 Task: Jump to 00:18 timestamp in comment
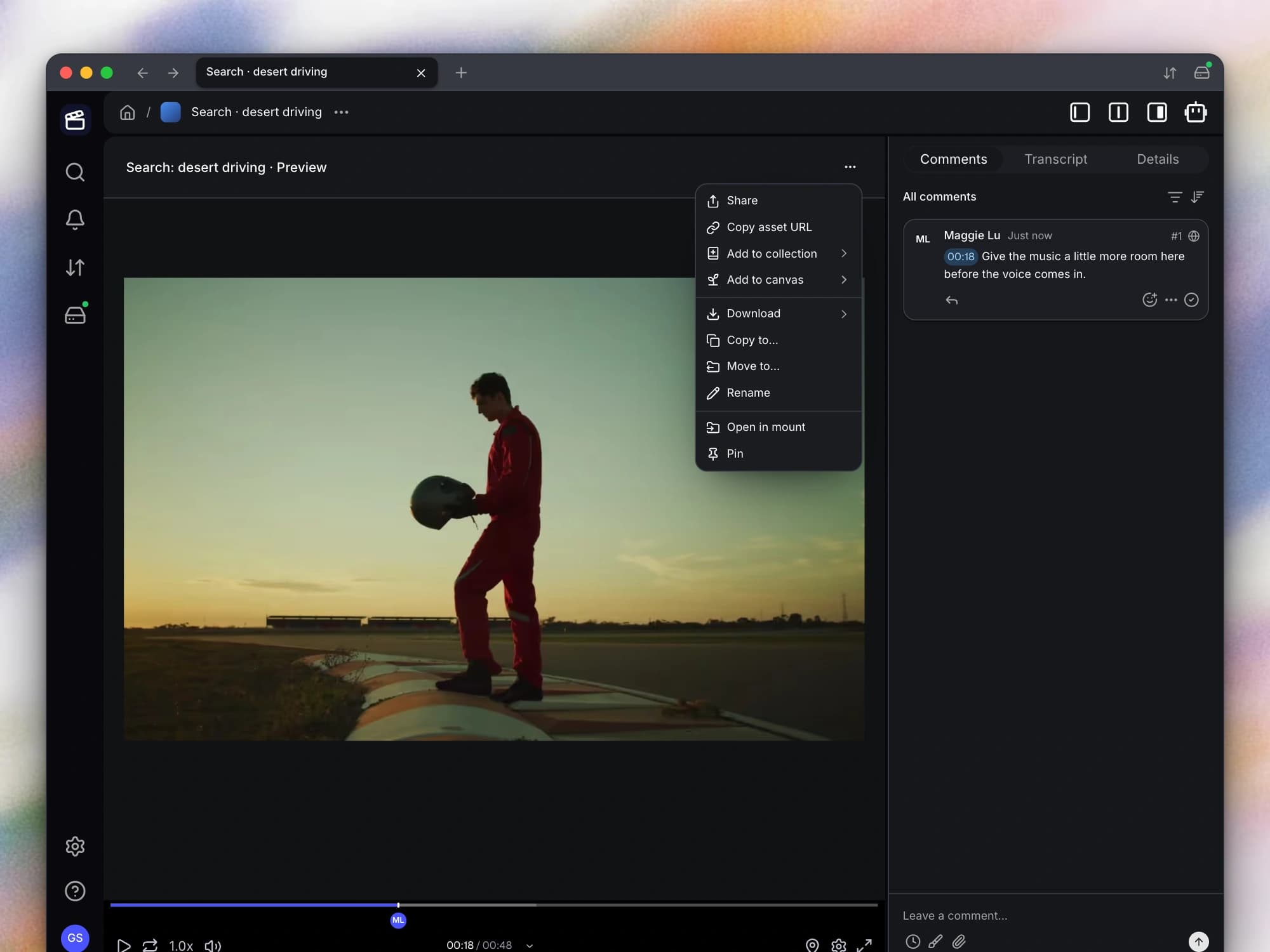click(x=960, y=256)
